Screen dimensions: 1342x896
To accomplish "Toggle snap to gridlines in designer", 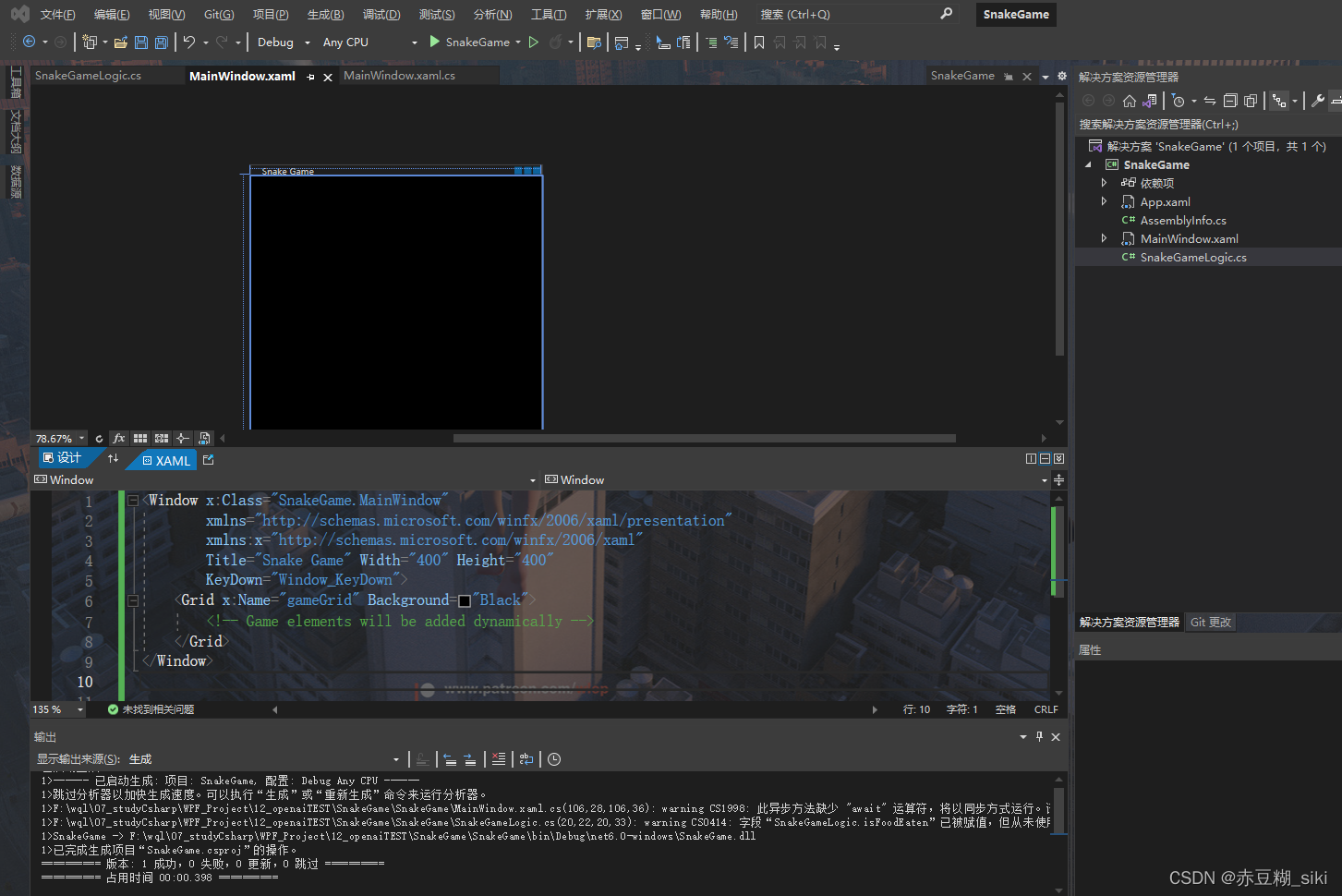I will tap(162, 439).
